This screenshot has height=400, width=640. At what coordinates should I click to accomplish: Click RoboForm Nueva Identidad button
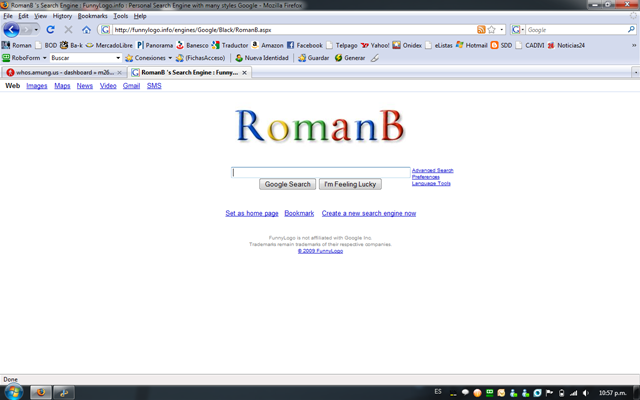[x=262, y=58]
